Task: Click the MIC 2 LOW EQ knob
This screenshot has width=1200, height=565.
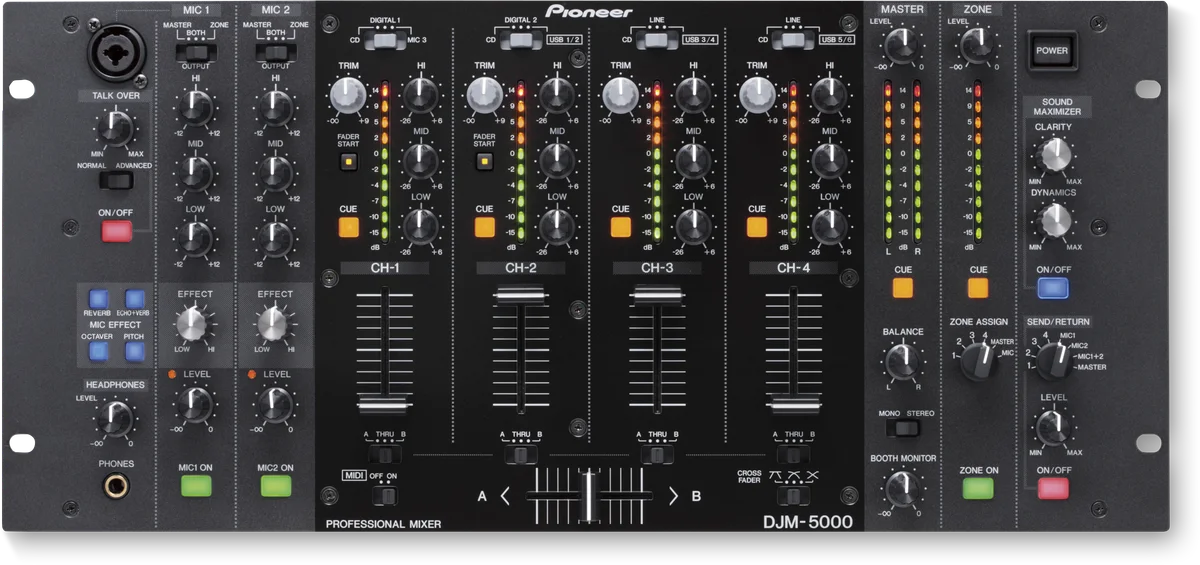Action: (x=274, y=238)
